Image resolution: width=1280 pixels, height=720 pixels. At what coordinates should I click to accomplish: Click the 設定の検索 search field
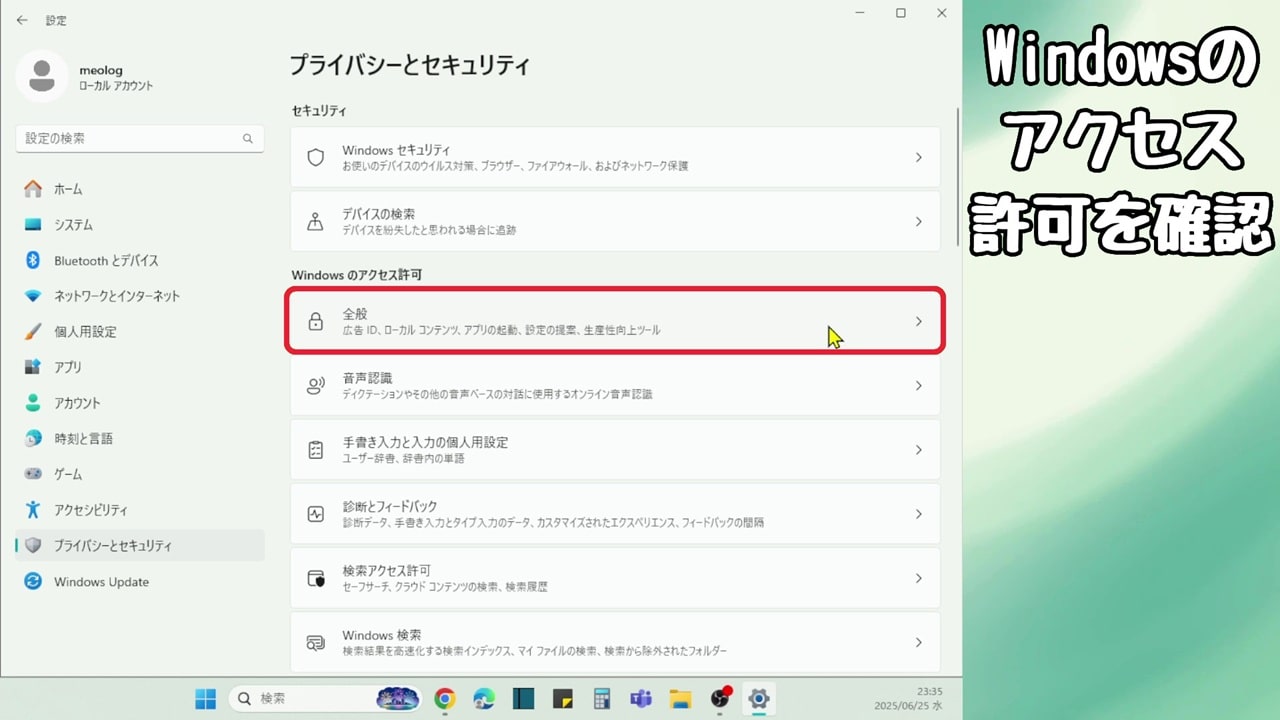click(140, 139)
